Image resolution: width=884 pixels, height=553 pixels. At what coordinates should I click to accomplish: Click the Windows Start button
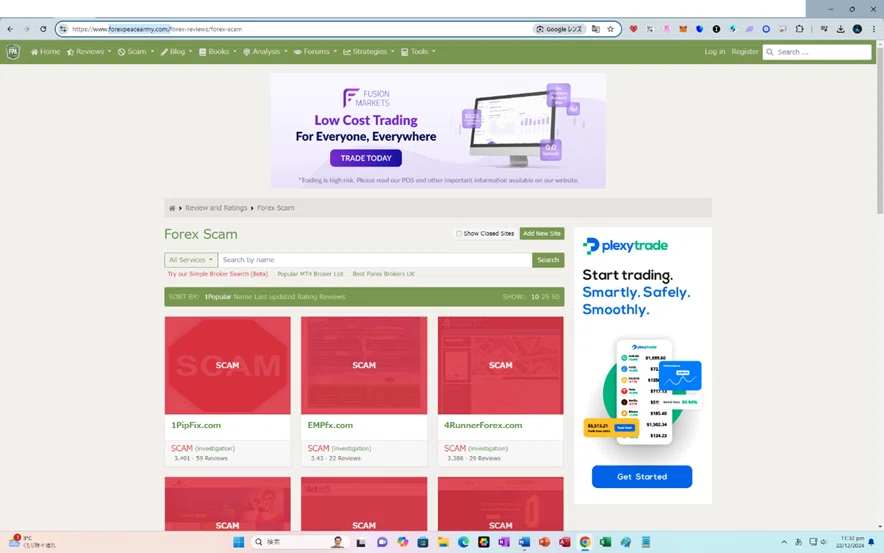coord(238,542)
